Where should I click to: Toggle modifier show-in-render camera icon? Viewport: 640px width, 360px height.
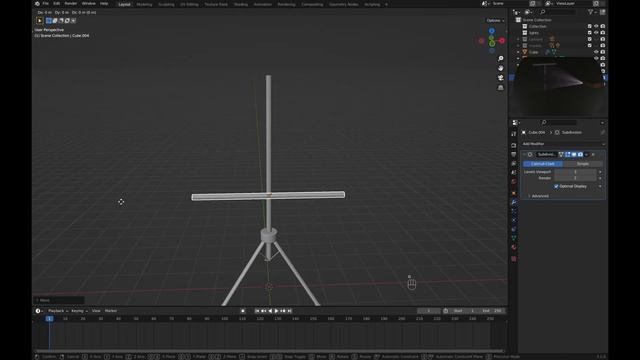(580, 155)
